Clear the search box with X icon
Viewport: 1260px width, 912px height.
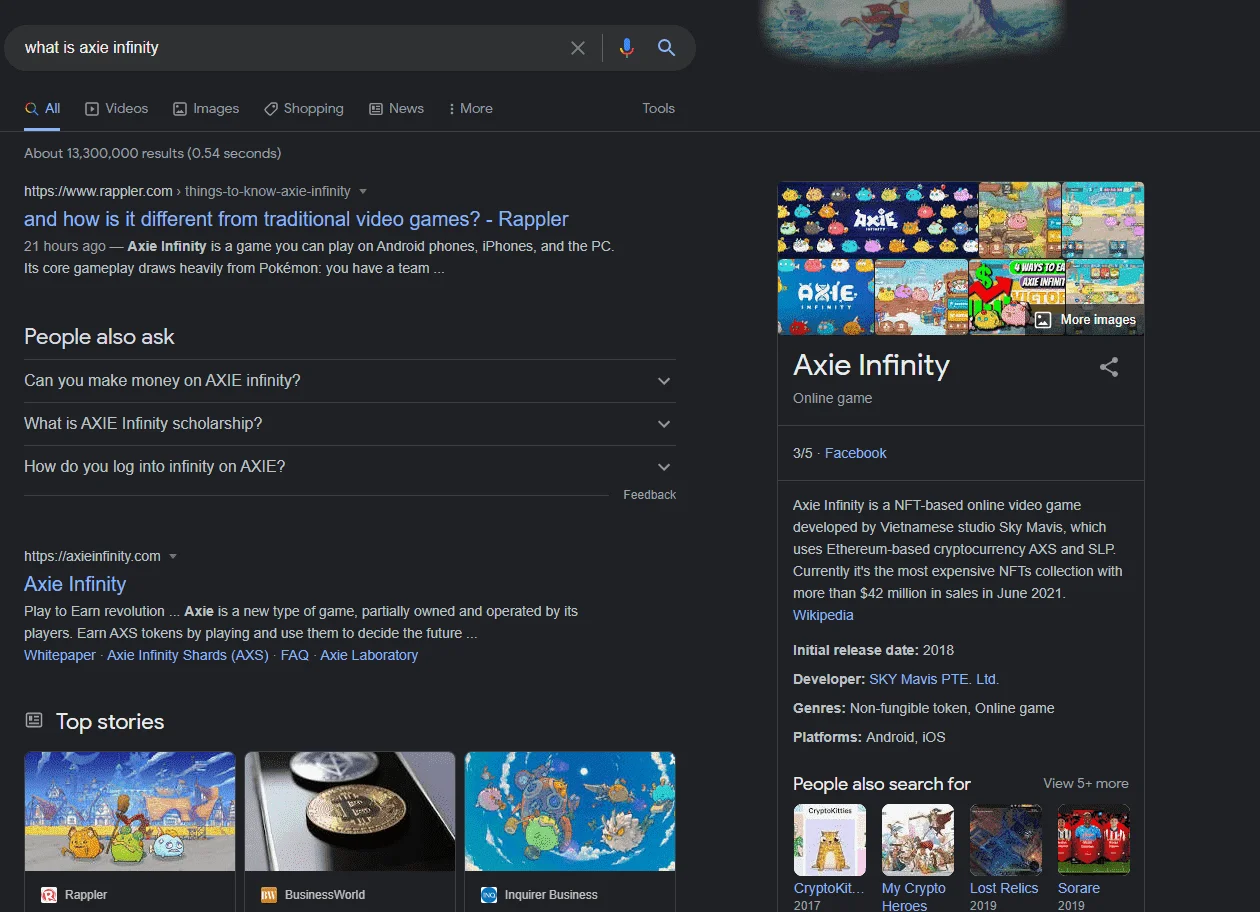578,48
